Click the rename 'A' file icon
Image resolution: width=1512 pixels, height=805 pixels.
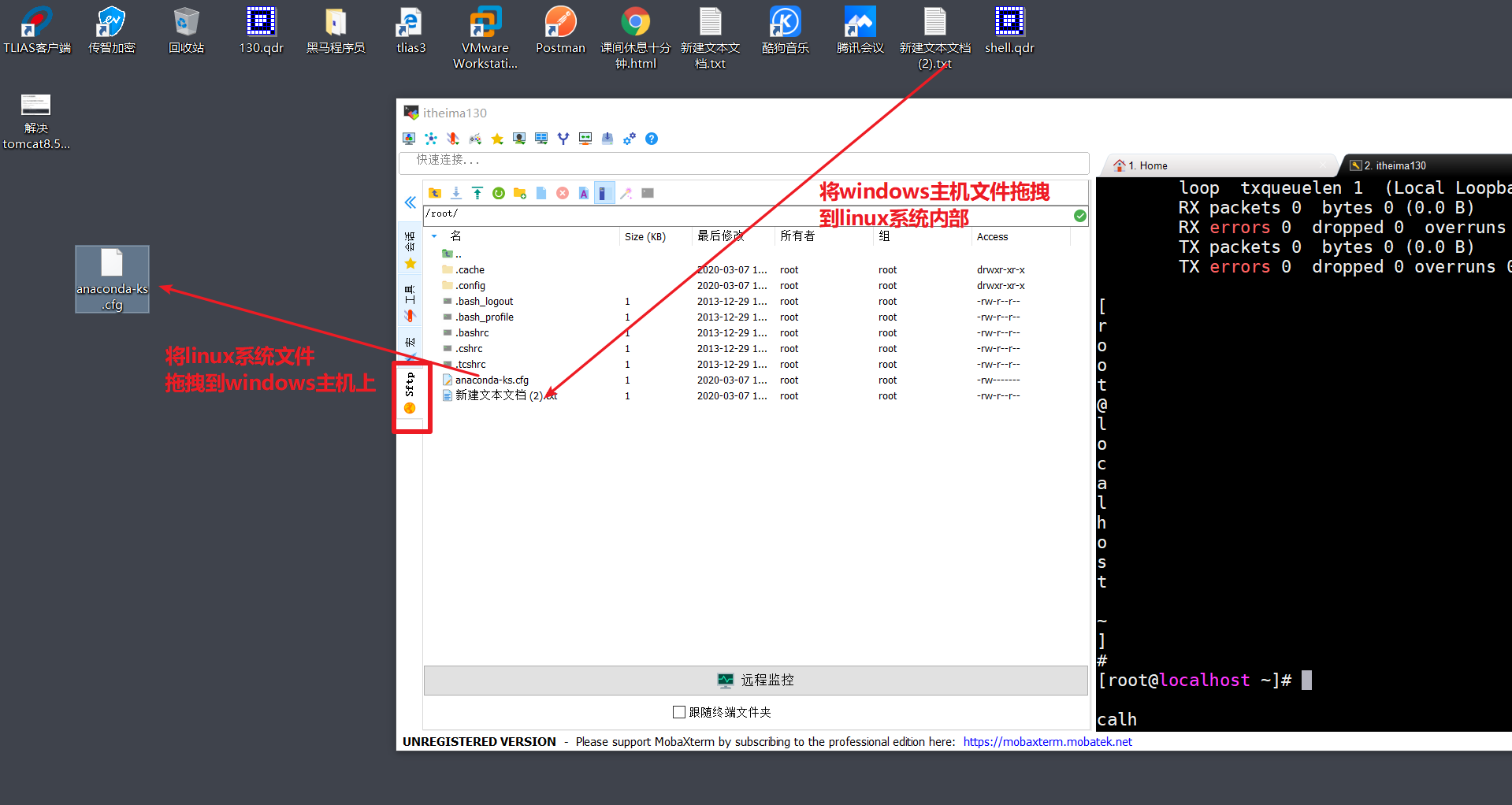pyautogui.click(x=584, y=193)
